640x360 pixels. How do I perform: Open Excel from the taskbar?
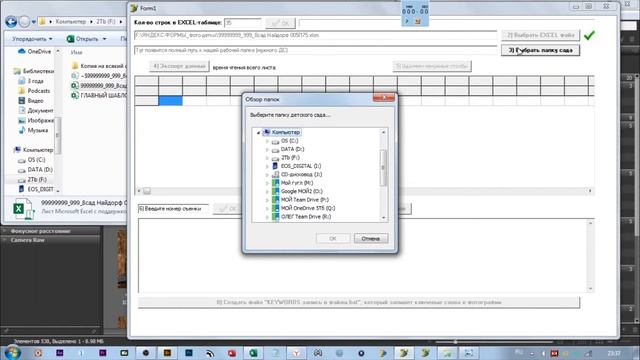tap(253, 353)
